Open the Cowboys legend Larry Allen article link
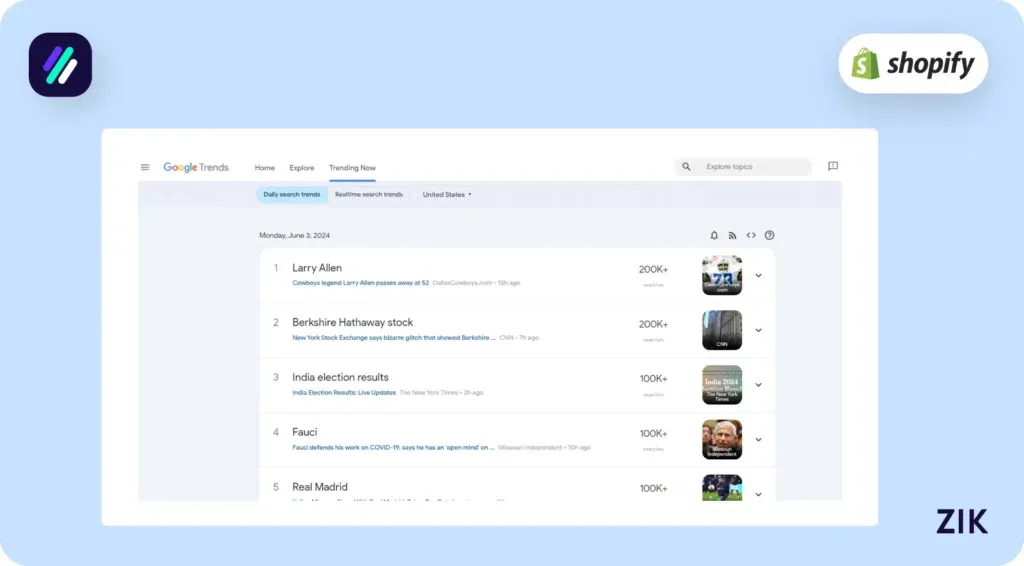 click(x=360, y=283)
